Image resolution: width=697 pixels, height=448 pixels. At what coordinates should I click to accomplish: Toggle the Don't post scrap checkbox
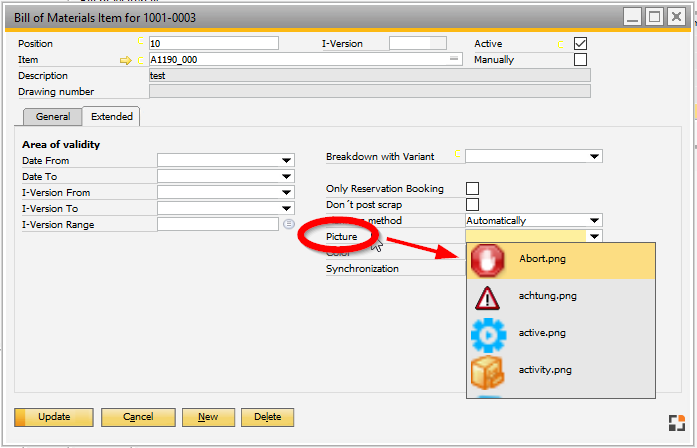point(472,204)
